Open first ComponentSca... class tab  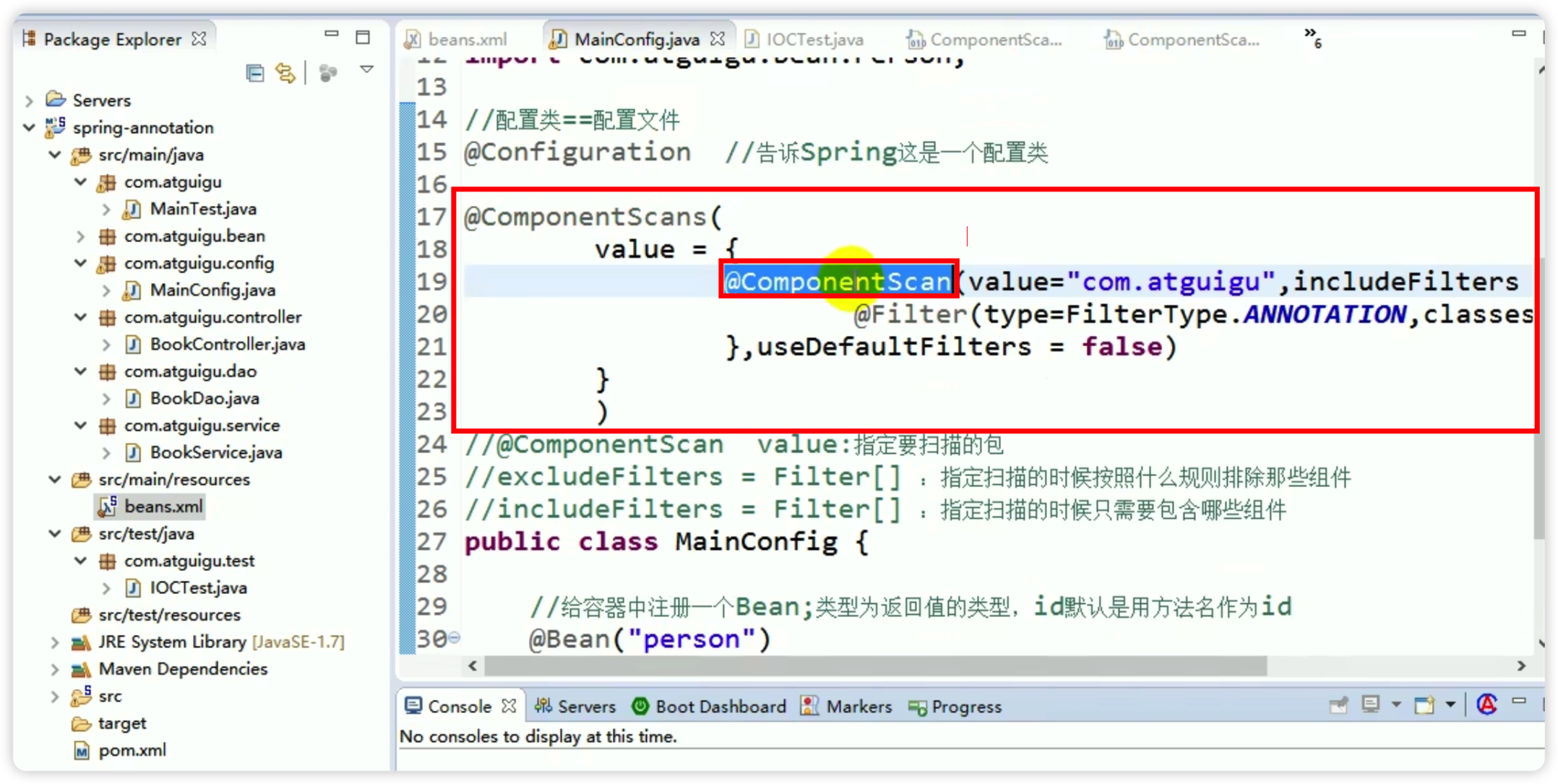(984, 40)
